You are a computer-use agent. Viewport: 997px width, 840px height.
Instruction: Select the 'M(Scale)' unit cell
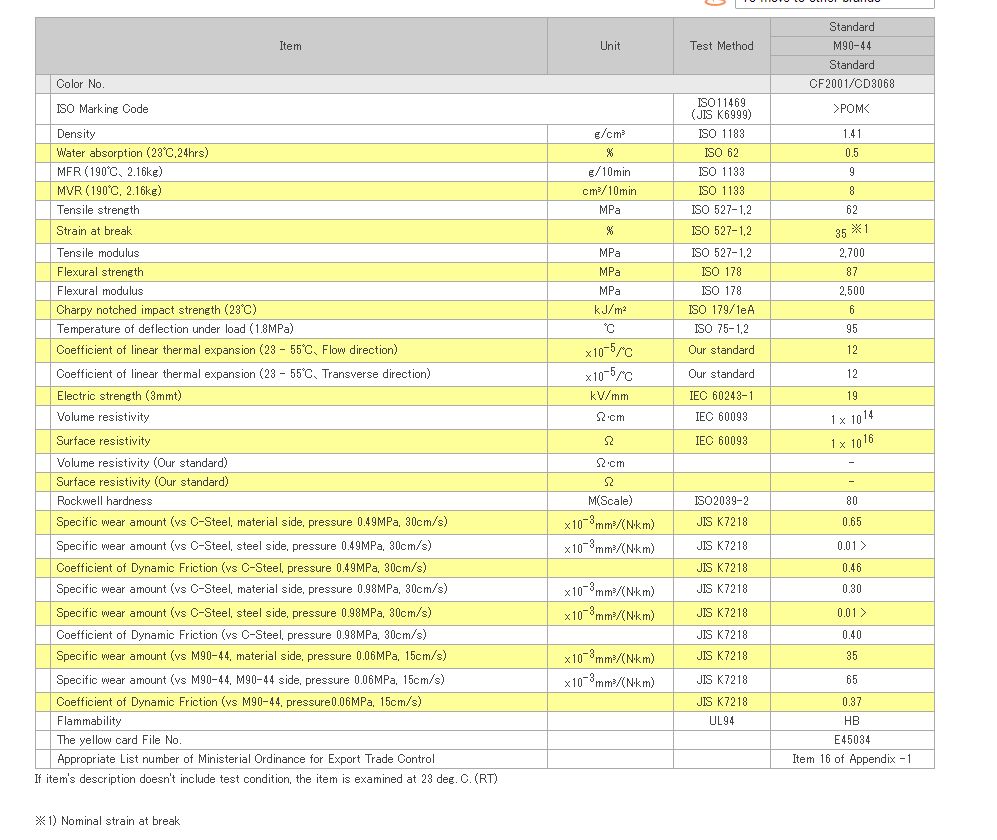coord(610,501)
